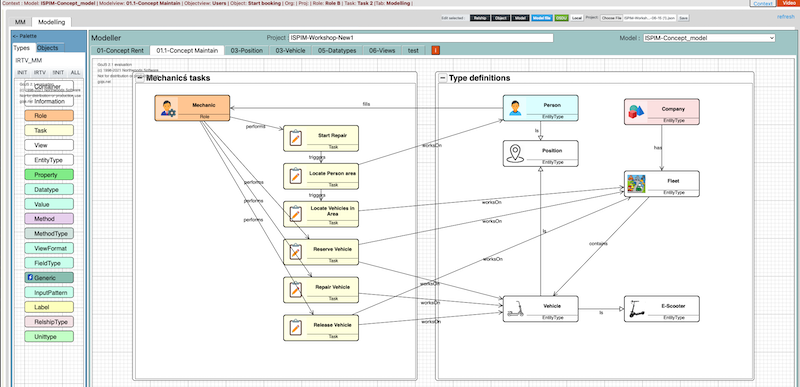Click the Person entity avatar icon
The width and height of the screenshot is (800, 387).
tap(515, 108)
